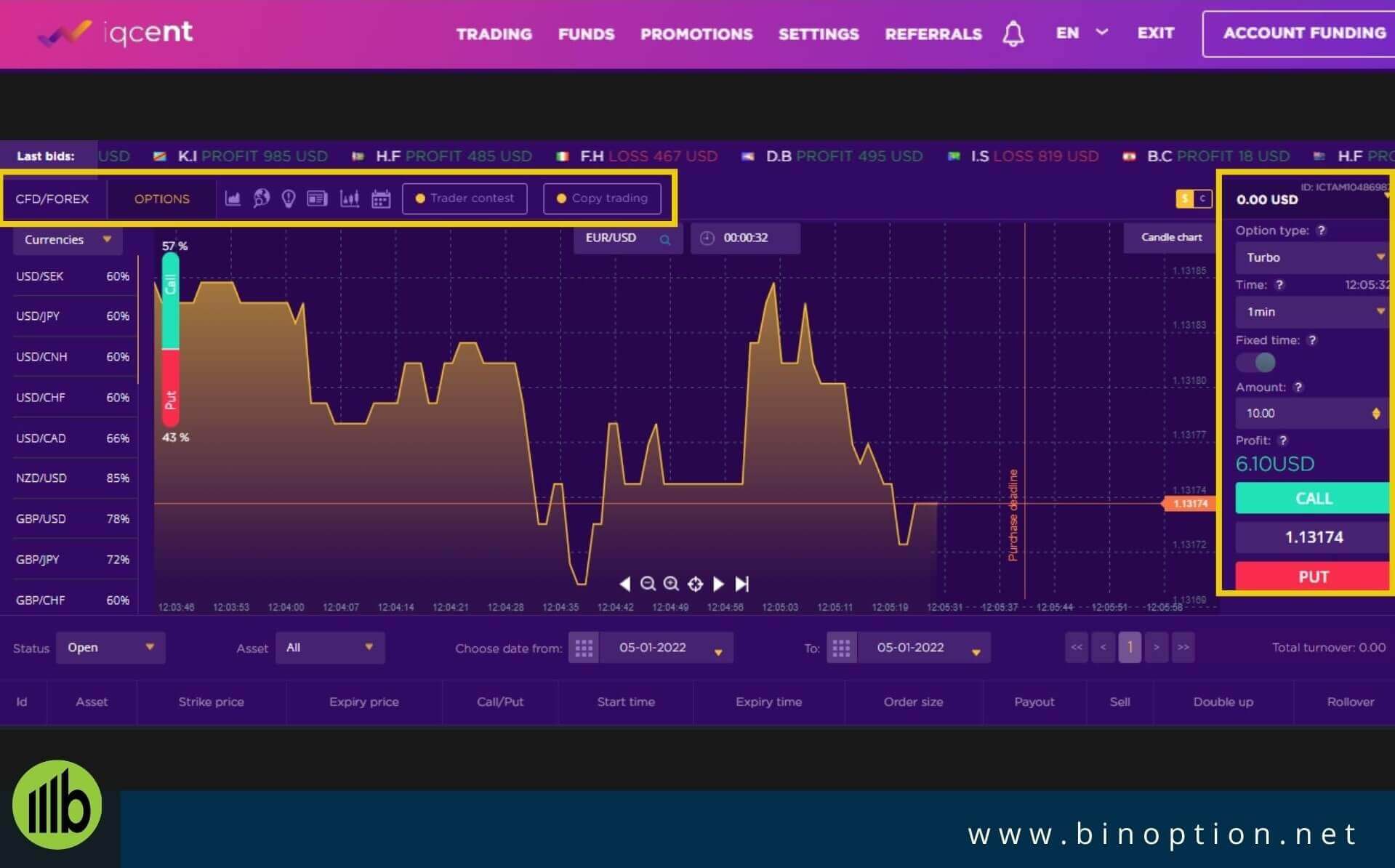Switch to the CFD/FOREX tab
The width and height of the screenshot is (1395, 868).
(x=52, y=198)
